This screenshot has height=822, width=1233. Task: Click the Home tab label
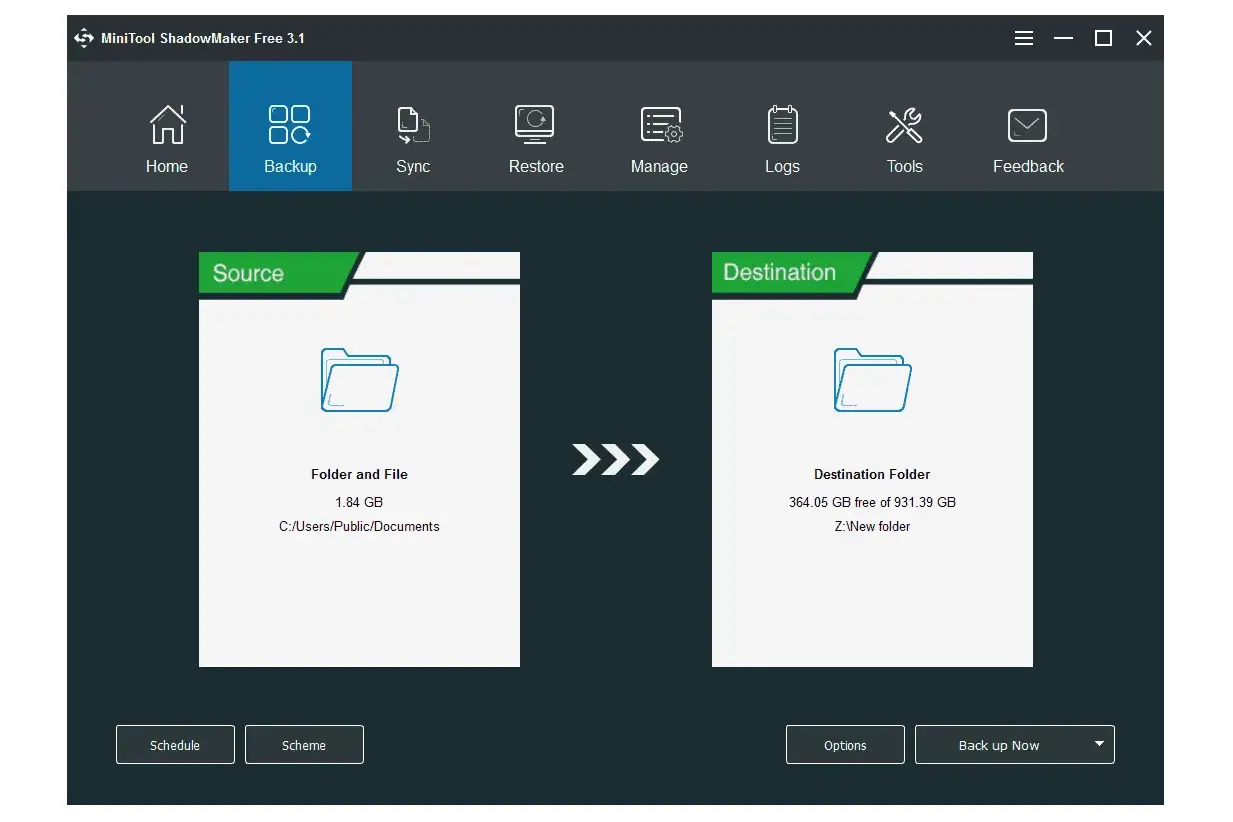167,166
